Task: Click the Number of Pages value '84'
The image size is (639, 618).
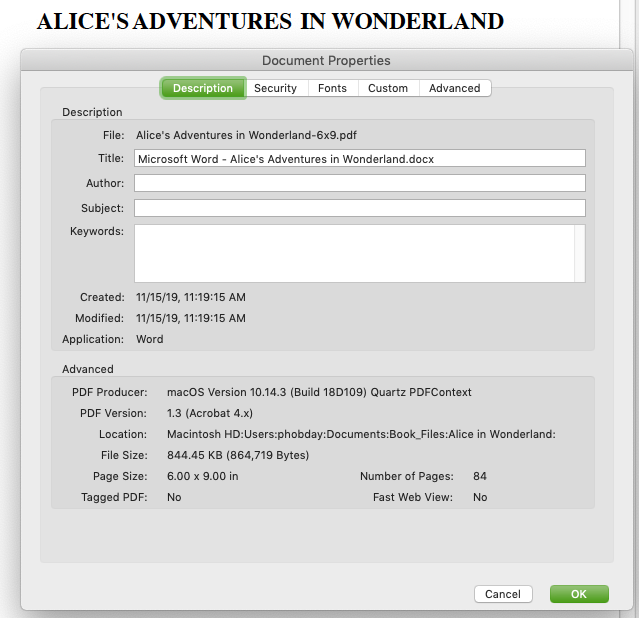Action: (480, 476)
